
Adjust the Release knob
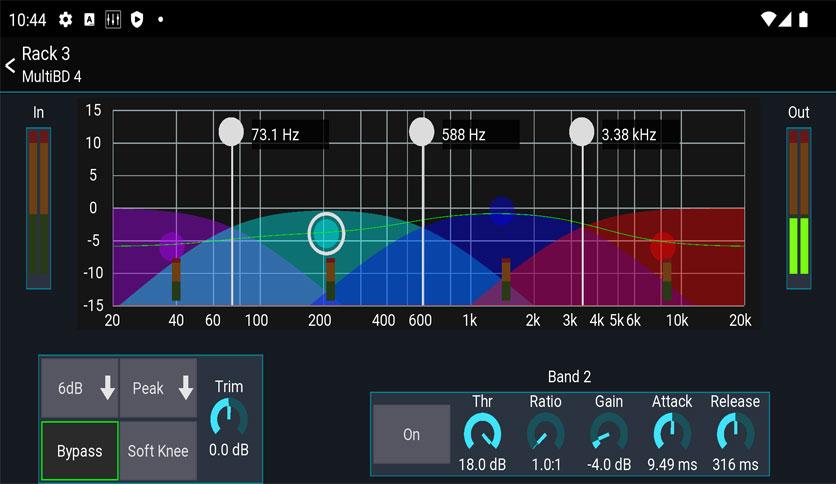tap(735, 432)
